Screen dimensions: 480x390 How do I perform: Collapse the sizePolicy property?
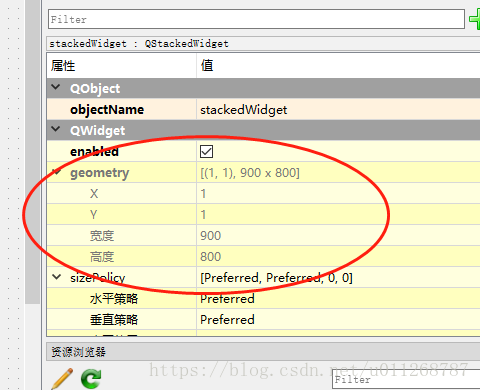pyautogui.click(x=57, y=277)
